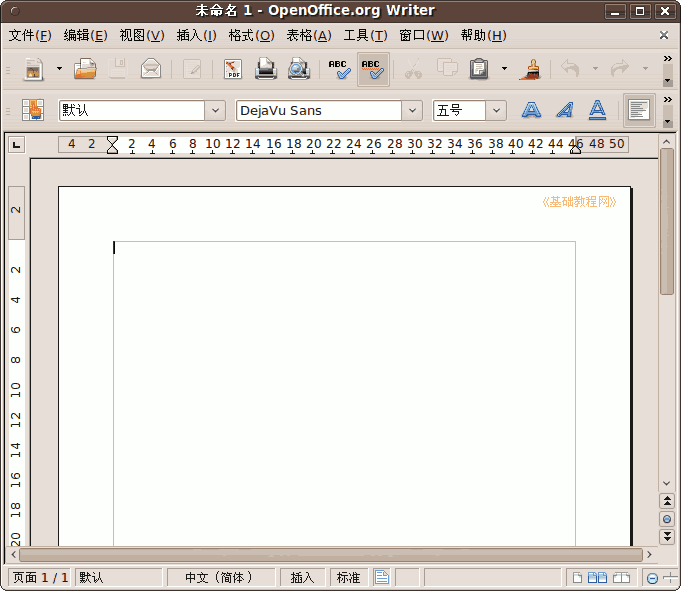Show more formatting toolbar buttons chevron
This screenshot has width=681, height=591.
tap(668, 100)
